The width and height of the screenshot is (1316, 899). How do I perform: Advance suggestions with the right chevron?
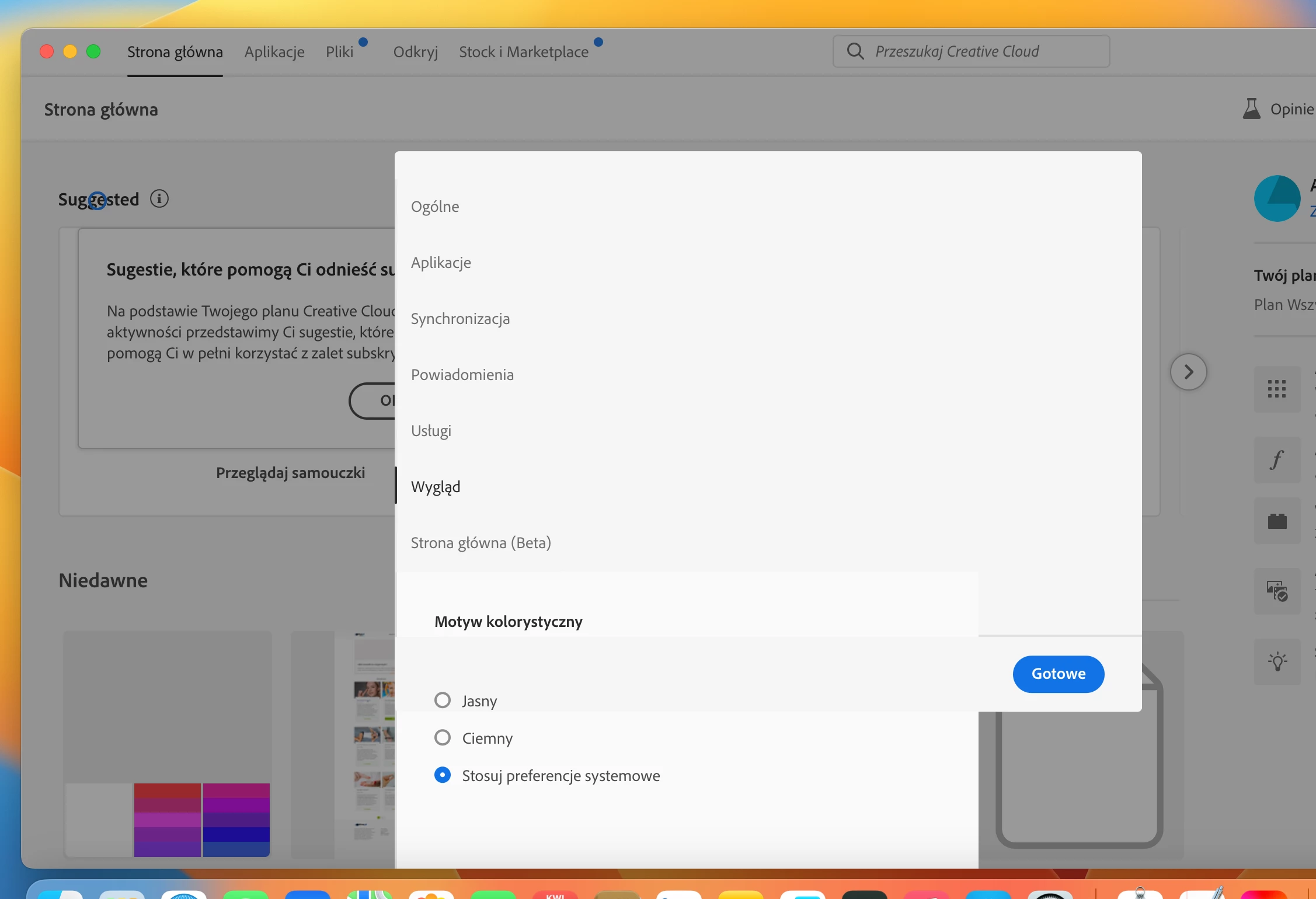coord(1188,372)
